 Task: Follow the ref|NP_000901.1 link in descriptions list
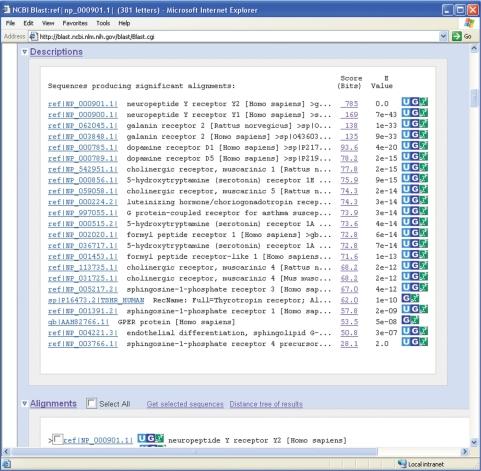pyautogui.click(x=83, y=104)
